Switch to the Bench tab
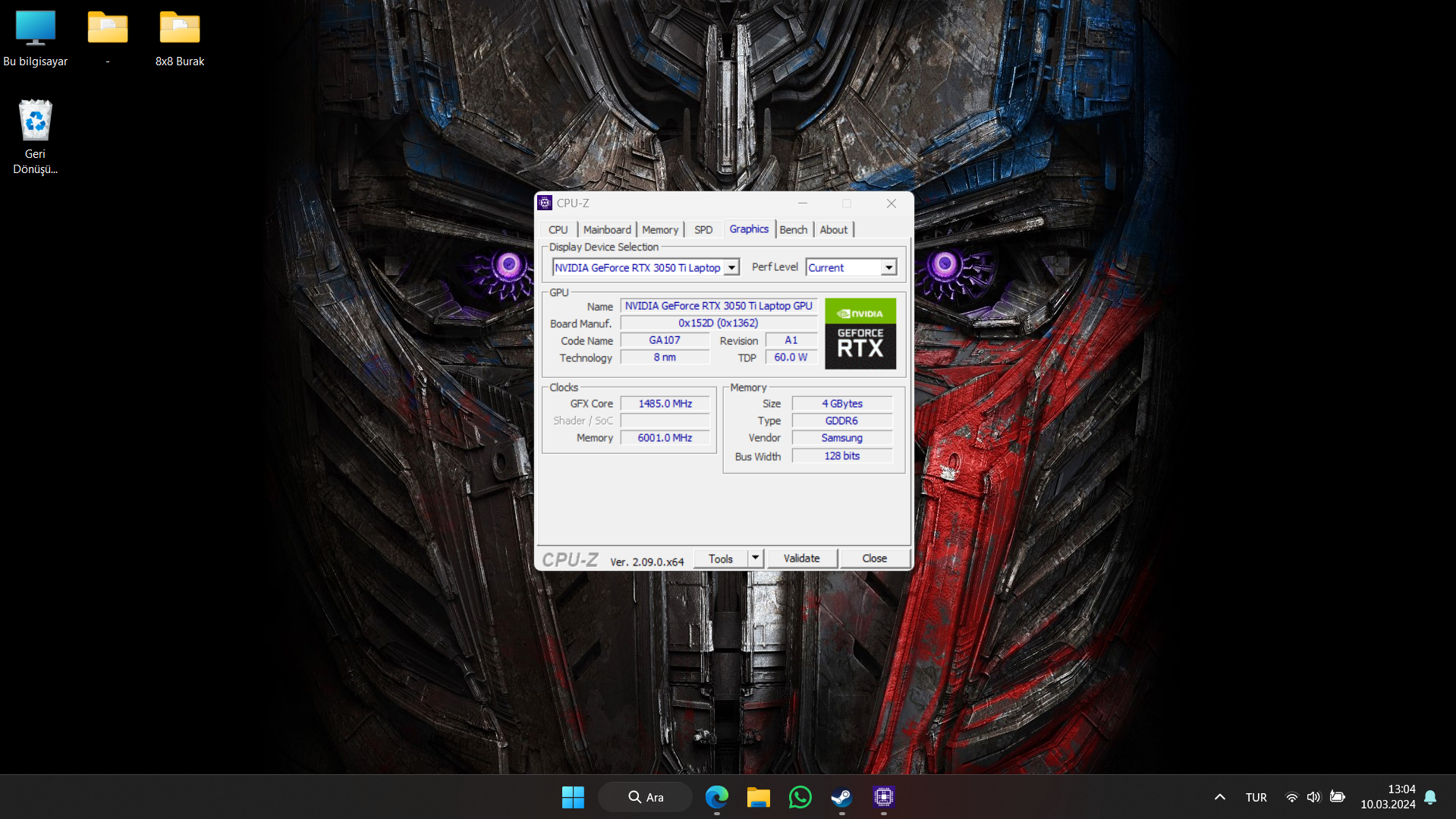The image size is (1456, 819). point(794,229)
